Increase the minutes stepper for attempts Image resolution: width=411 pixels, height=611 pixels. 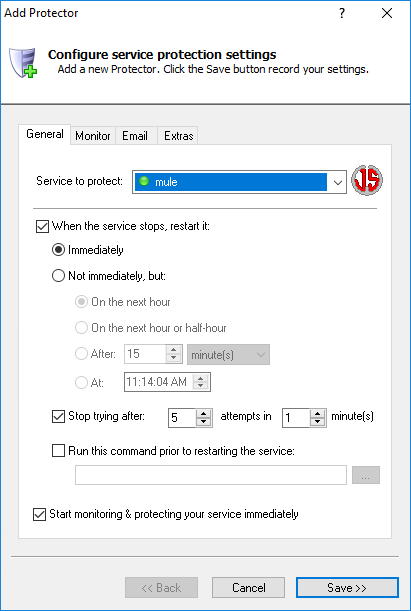click(x=318, y=413)
